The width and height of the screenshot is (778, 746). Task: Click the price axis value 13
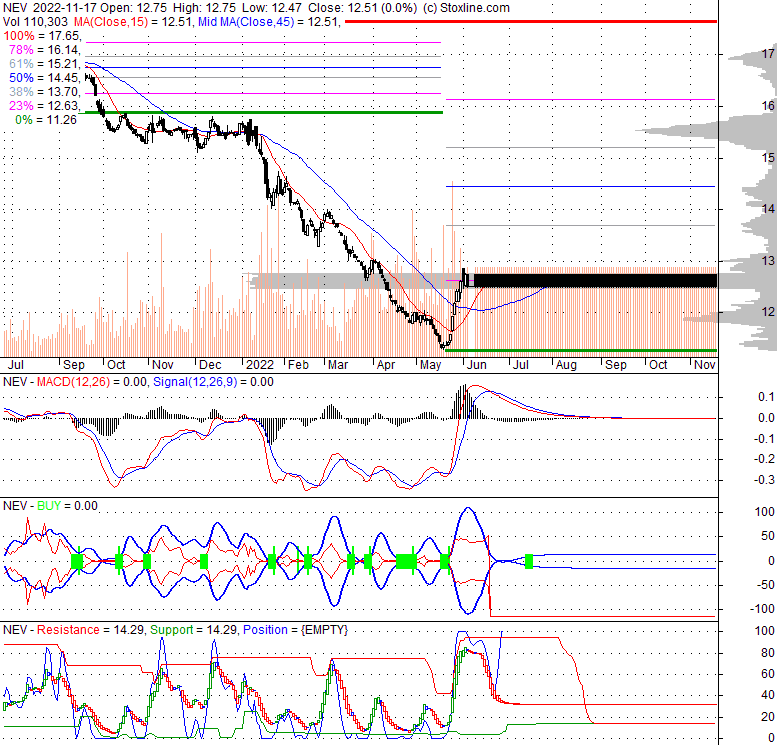click(768, 260)
